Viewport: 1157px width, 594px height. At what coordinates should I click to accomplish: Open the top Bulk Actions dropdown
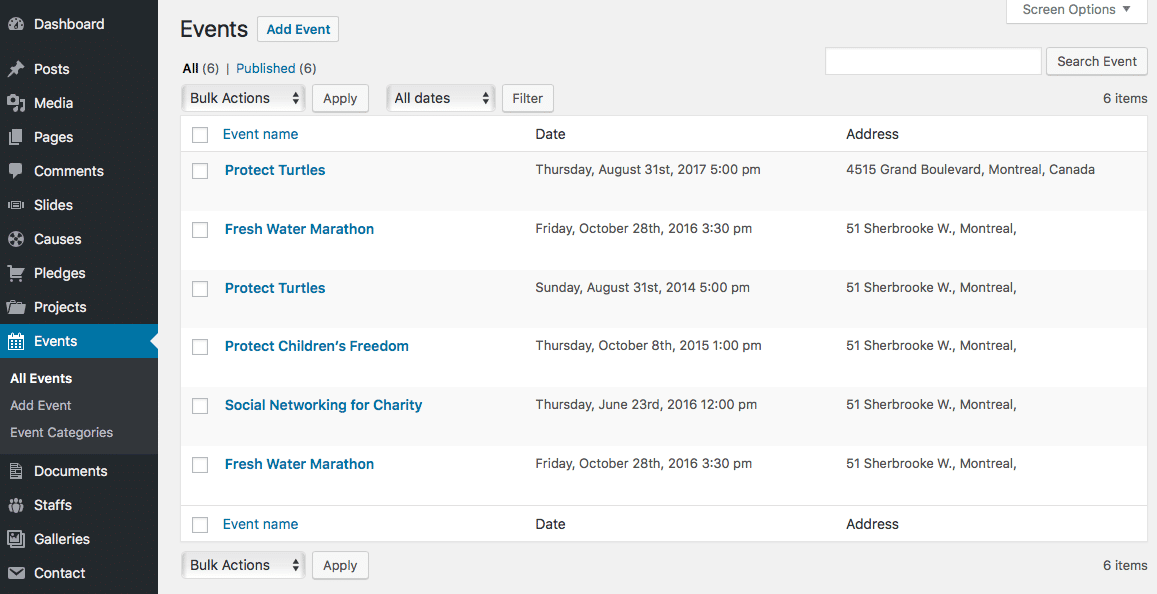pos(243,98)
